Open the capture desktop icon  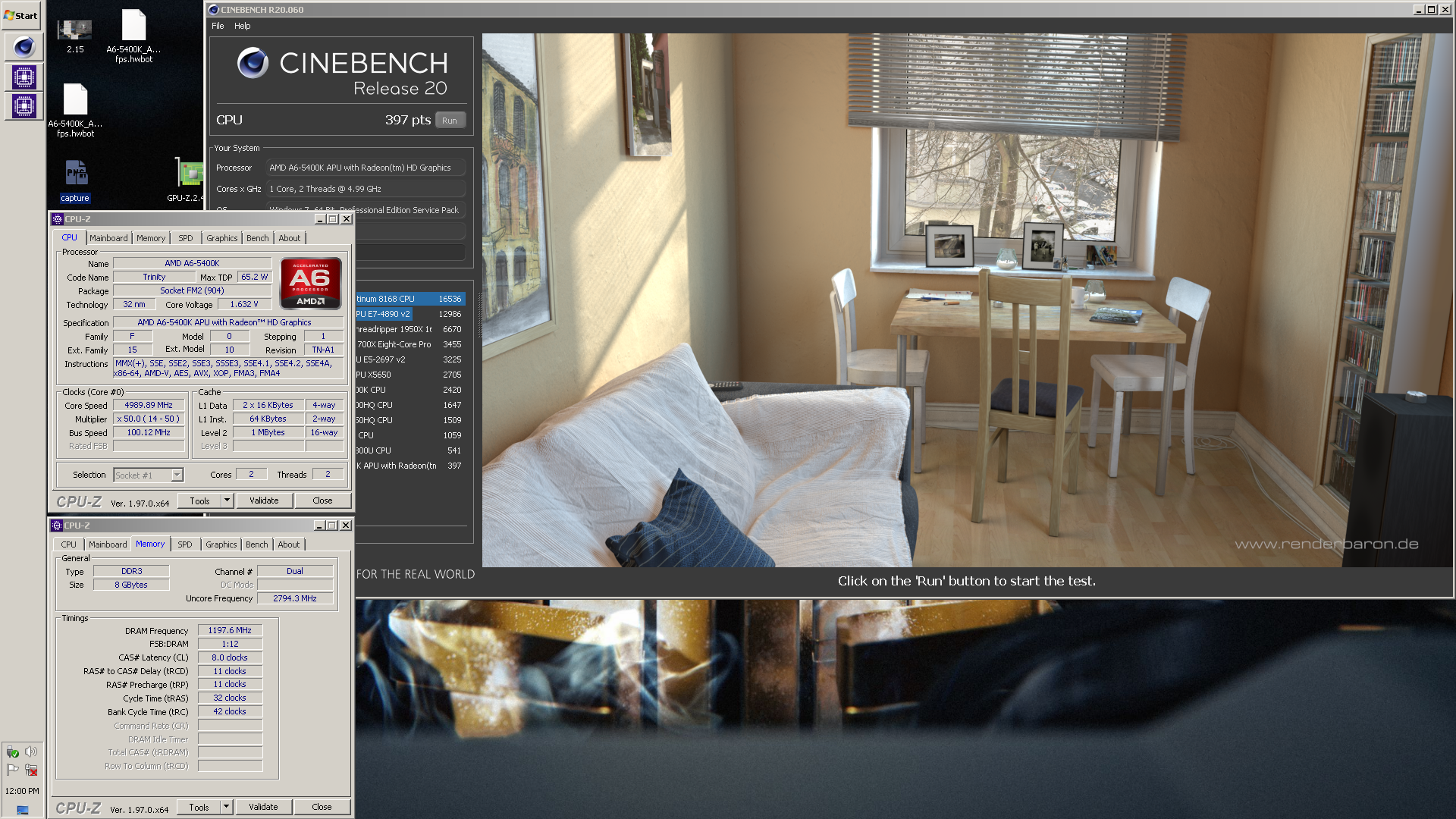pos(75,180)
